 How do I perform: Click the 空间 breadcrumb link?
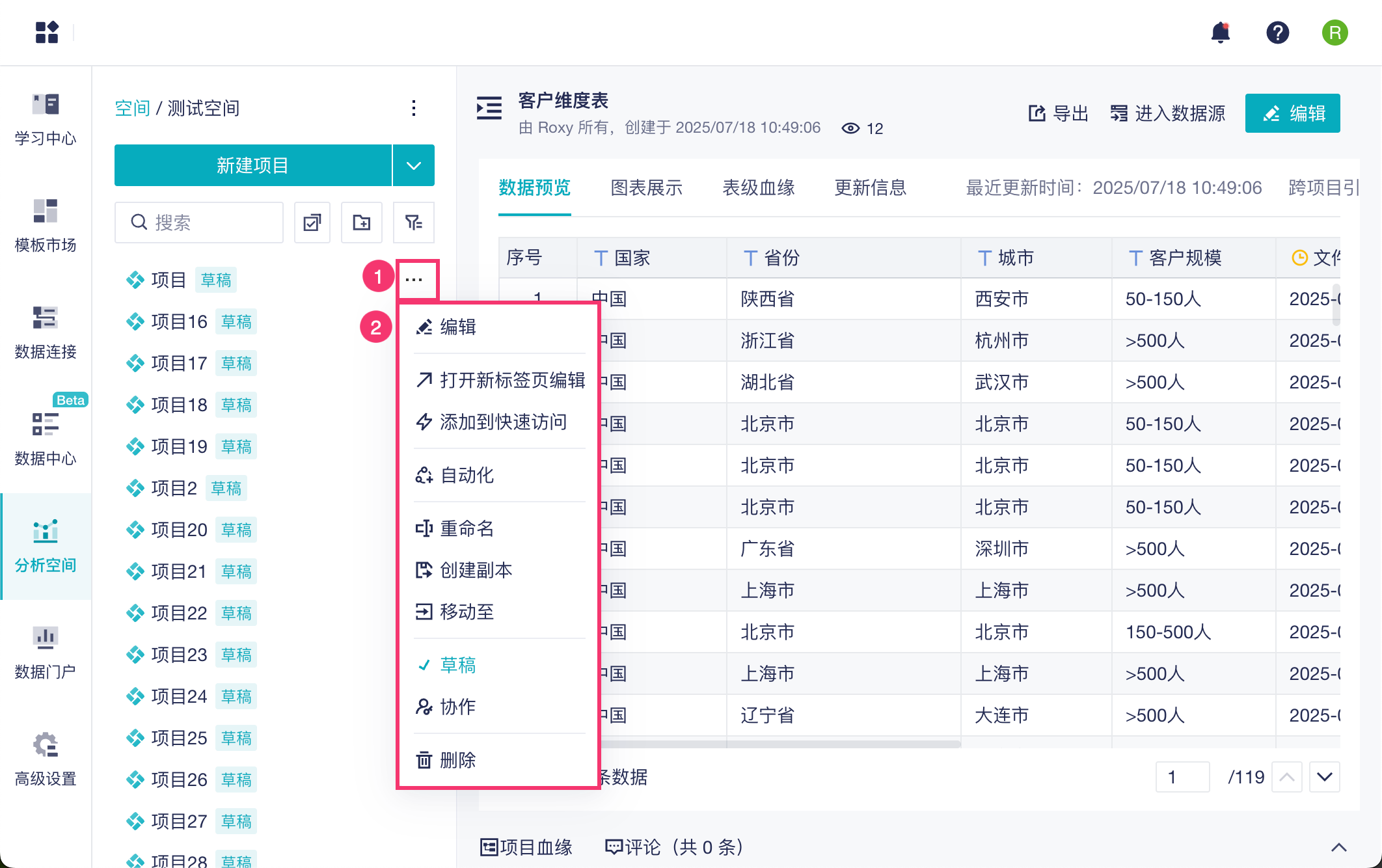[x=132, y=108]
